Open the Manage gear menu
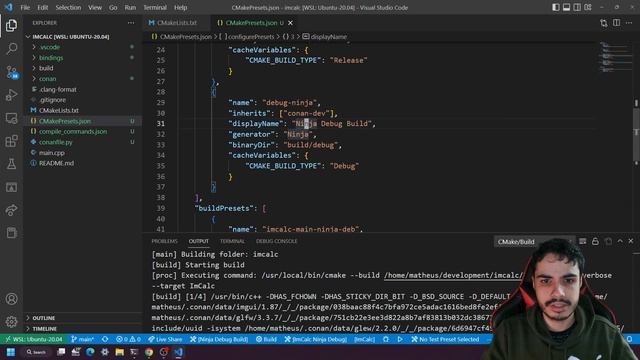Screen dimensions: 640x360 click(11, 322)
